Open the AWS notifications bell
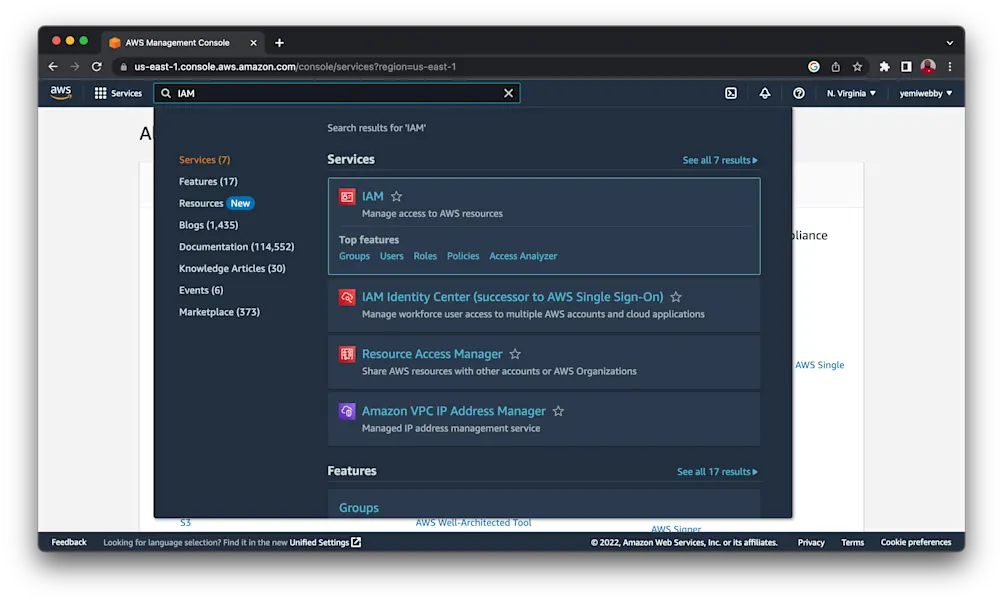The height and width of the screenshot is (602, 1003). tap(764, 92)
